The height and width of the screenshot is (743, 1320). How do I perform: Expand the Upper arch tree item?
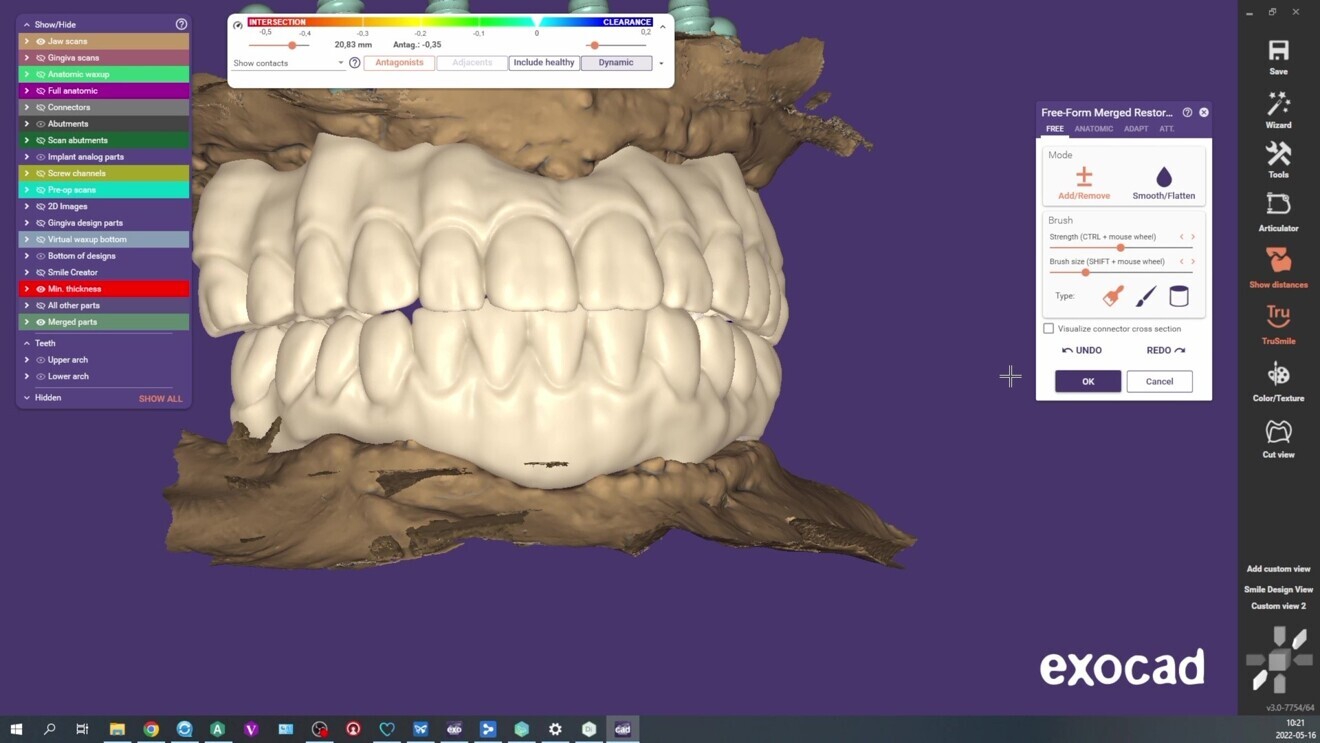point(28,359)
